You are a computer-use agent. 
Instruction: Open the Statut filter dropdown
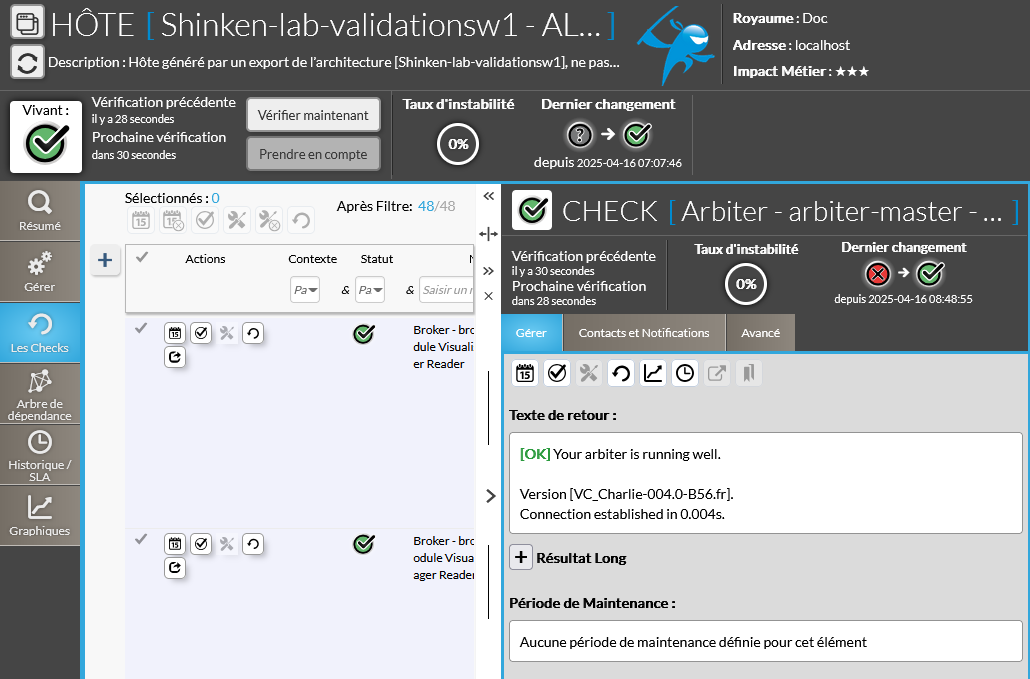370,290
